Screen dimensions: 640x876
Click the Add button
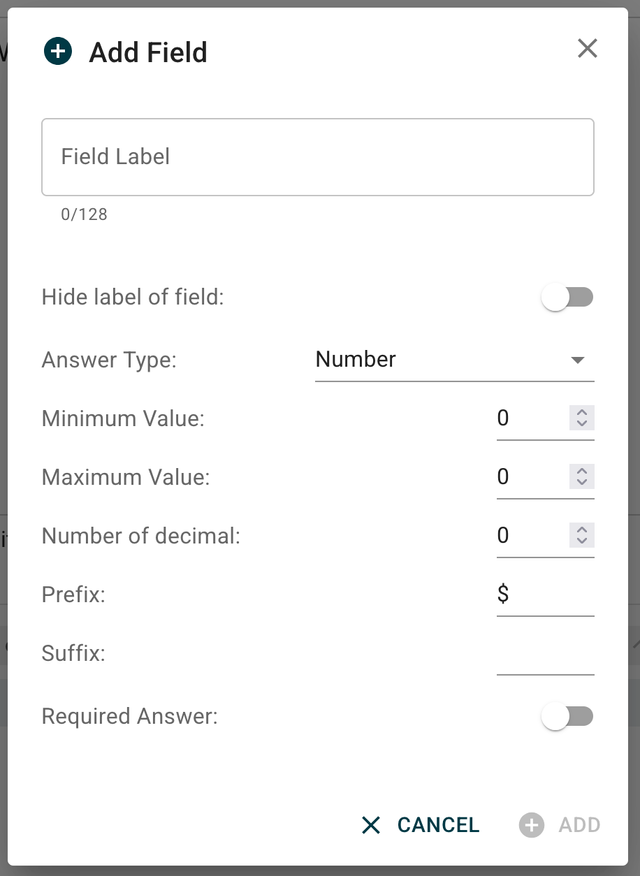(x=560, y=825)
